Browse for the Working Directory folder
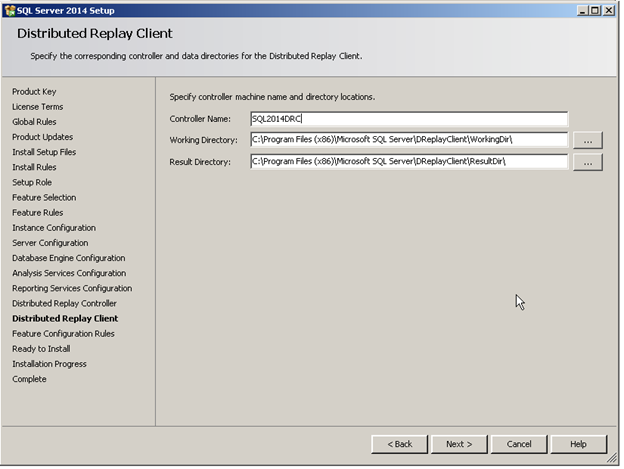Screen dimensions: 624x469 (588, 140)
